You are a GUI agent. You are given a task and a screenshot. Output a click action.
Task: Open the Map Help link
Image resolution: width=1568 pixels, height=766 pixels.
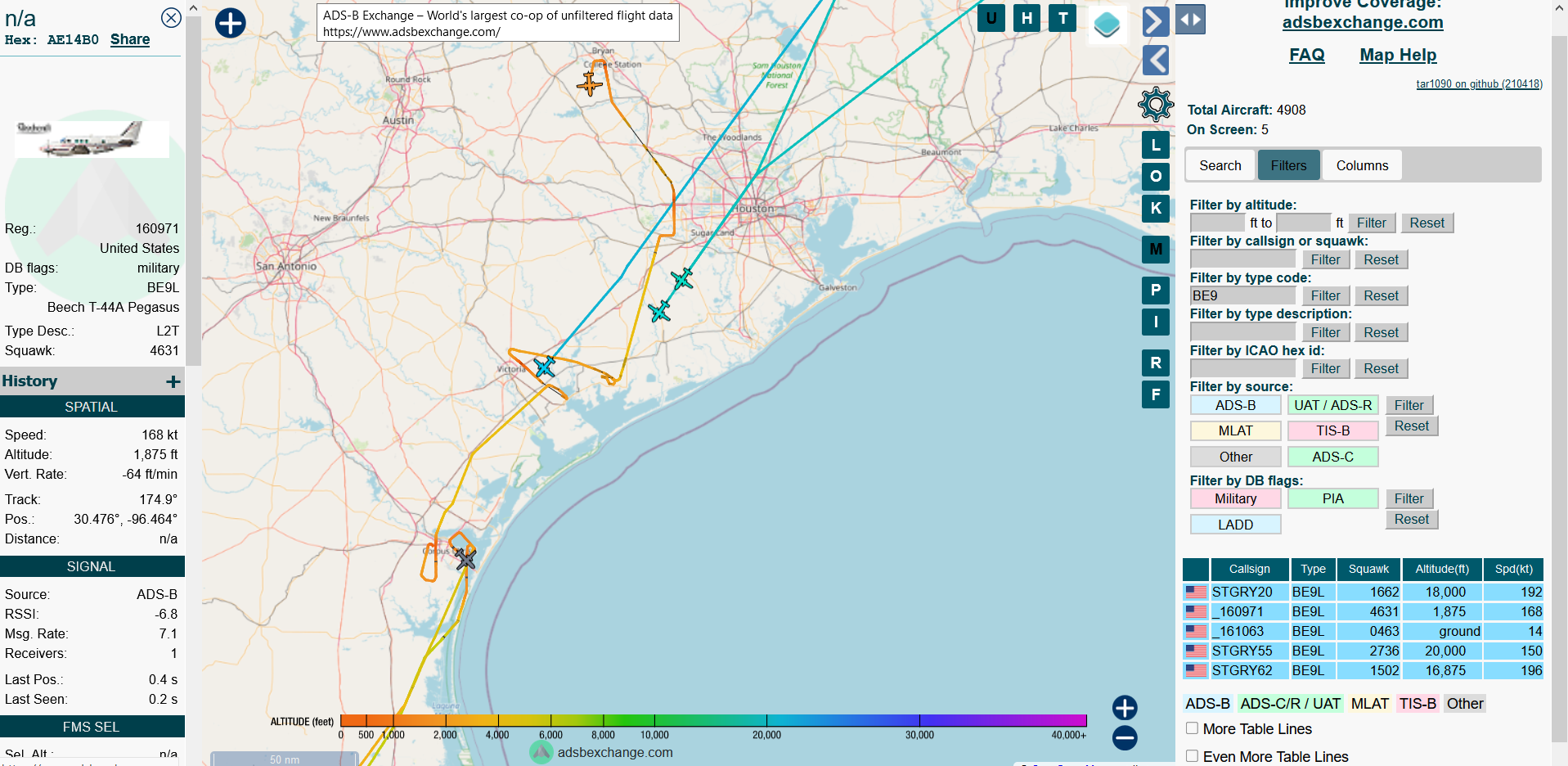[1398, 55]
